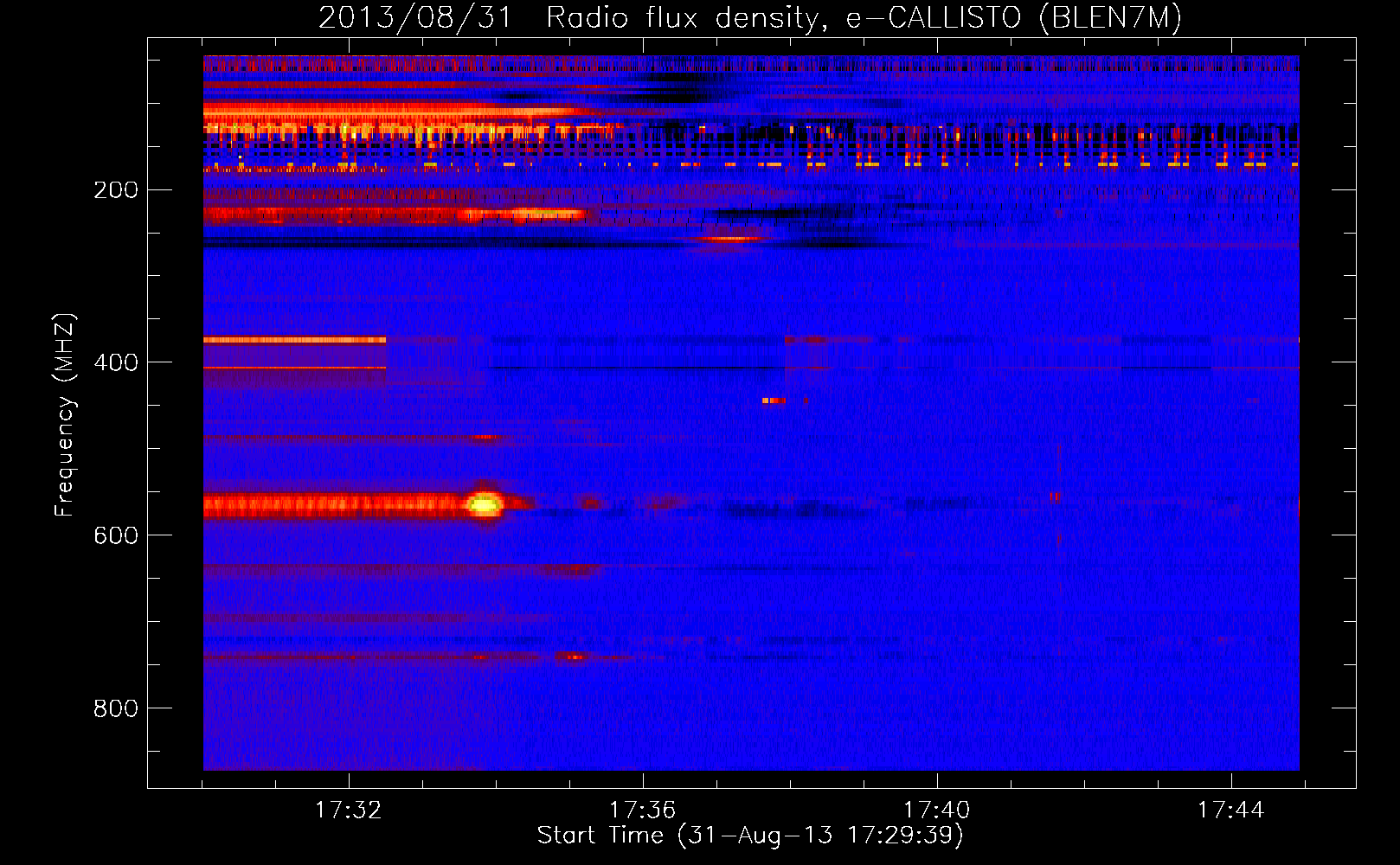Click the orange band at 375 MHz
The width and height of the screenshot is (1400, 865).
point(294,340)
